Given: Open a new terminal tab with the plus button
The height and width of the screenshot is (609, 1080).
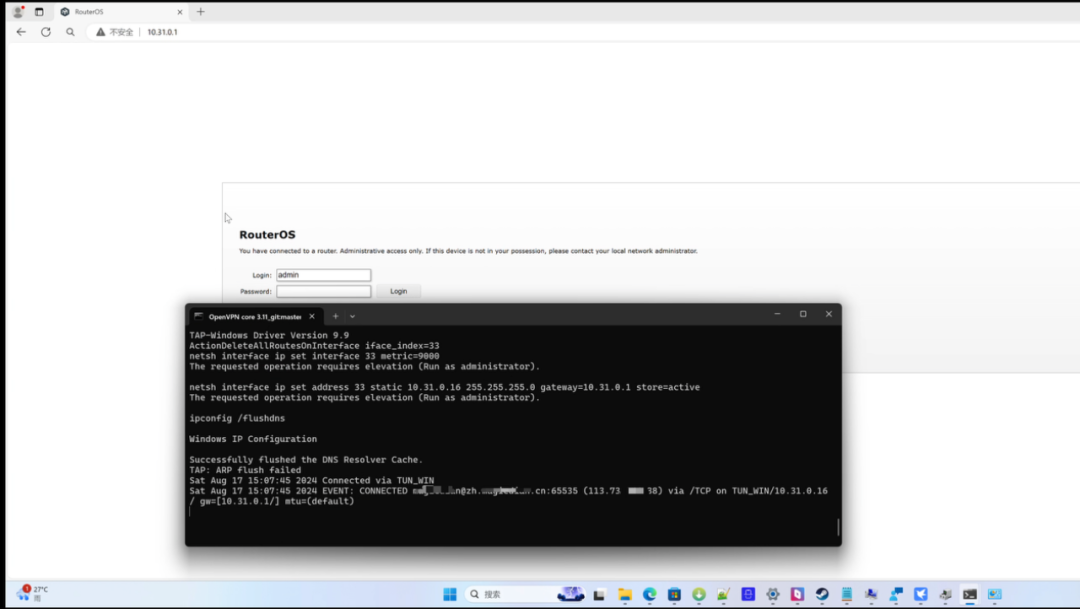Looking at the screenshot, I should click(335, 315).
